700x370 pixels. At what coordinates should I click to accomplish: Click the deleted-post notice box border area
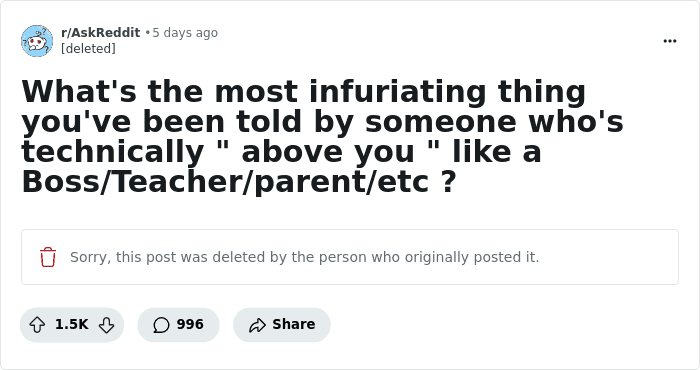350,257
